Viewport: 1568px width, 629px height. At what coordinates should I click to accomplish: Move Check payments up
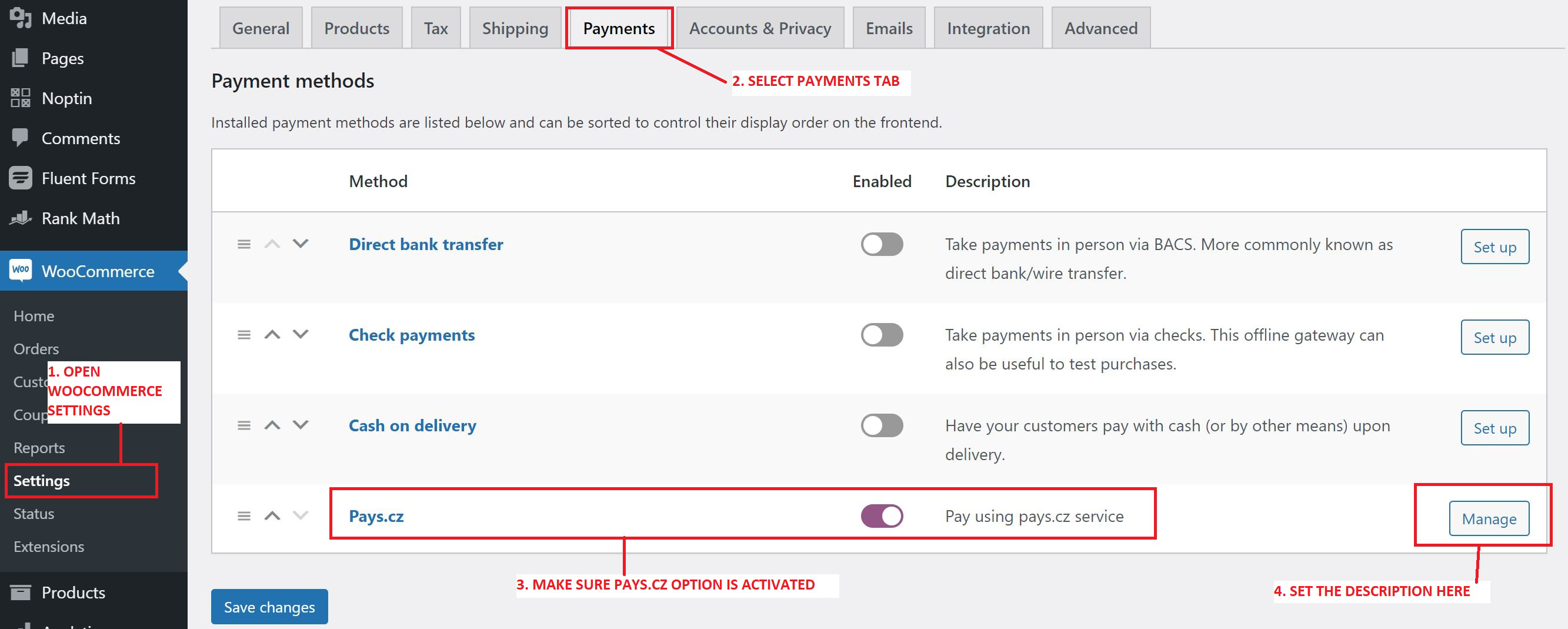272,334
